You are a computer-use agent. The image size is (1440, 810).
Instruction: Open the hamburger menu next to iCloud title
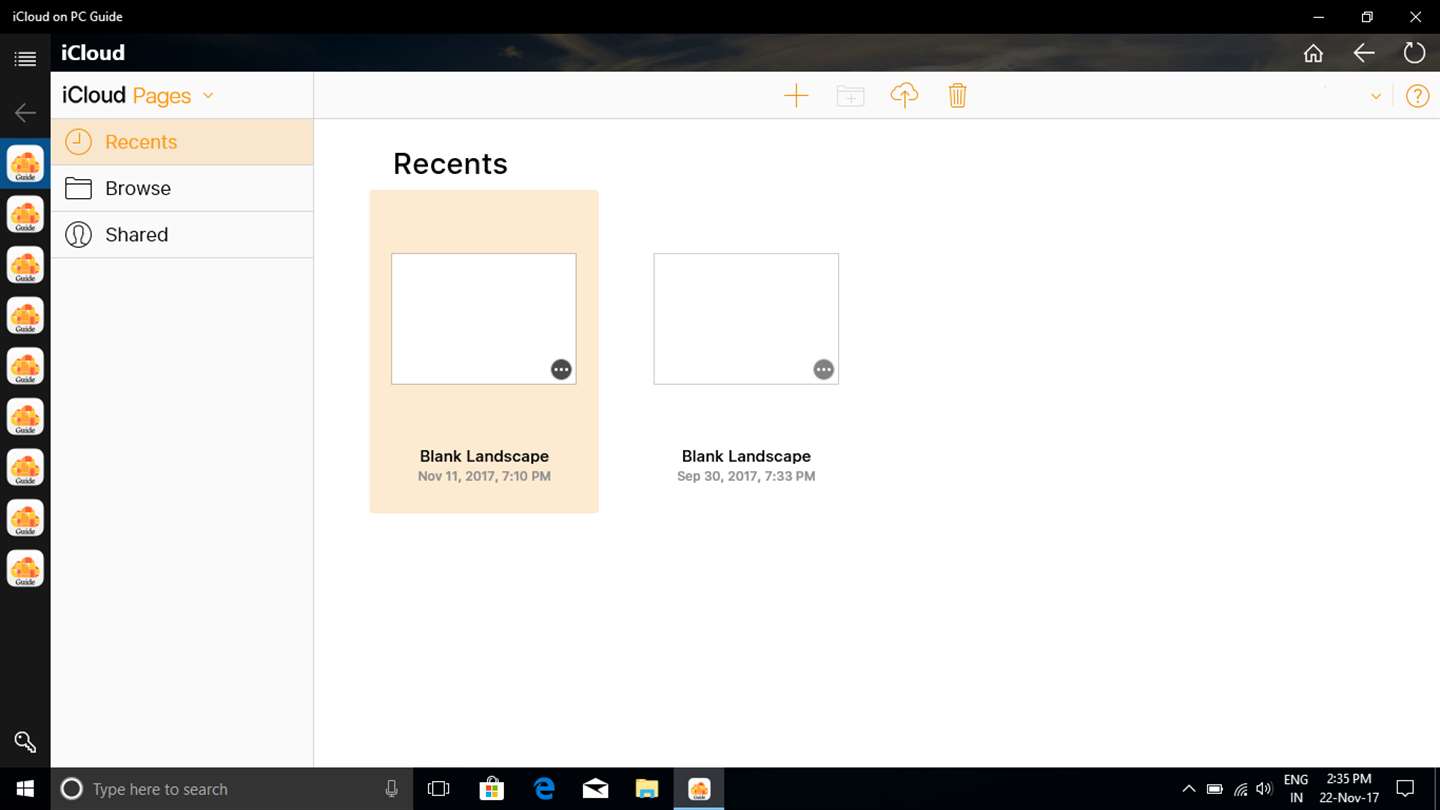click(x=25, y=60)
